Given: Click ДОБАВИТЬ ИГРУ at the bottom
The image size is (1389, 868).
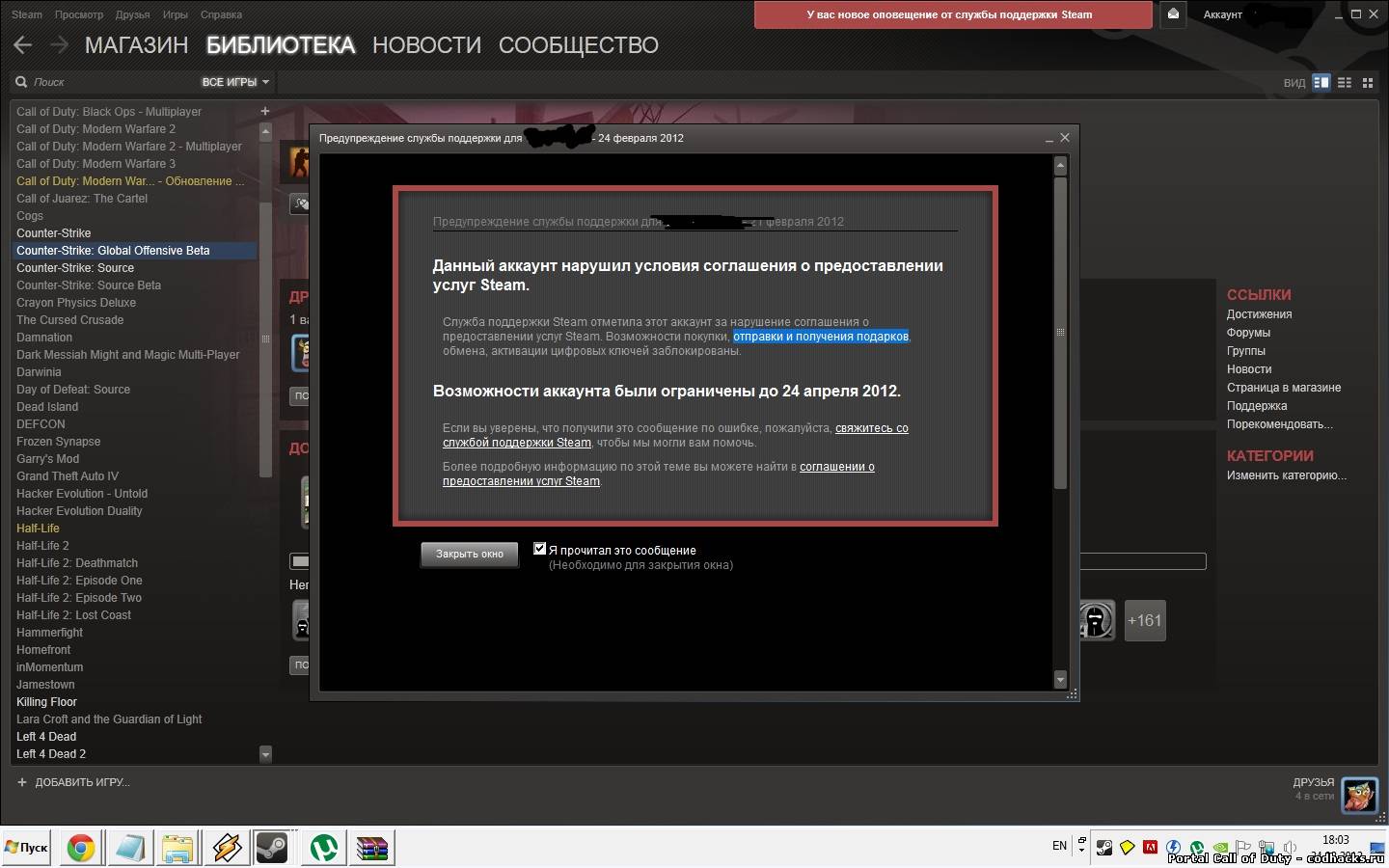Looking at the screenshot, I should [73, 782].
